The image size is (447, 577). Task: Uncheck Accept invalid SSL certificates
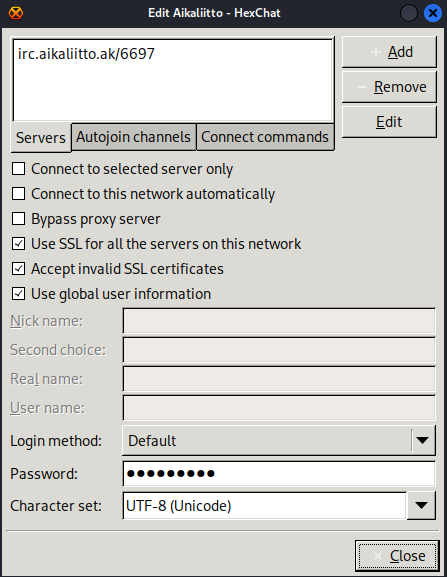[18, 269]
